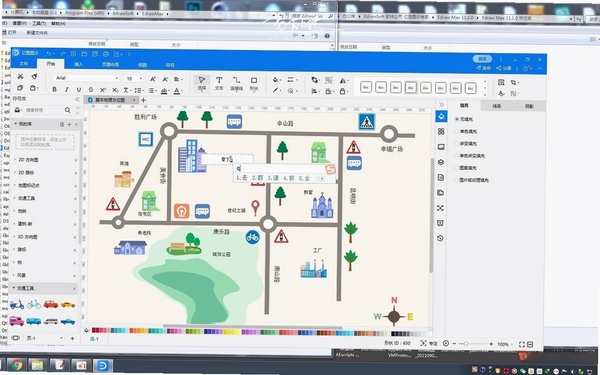
Task: Increase font size with larger A icon
Action: point(153,79)
